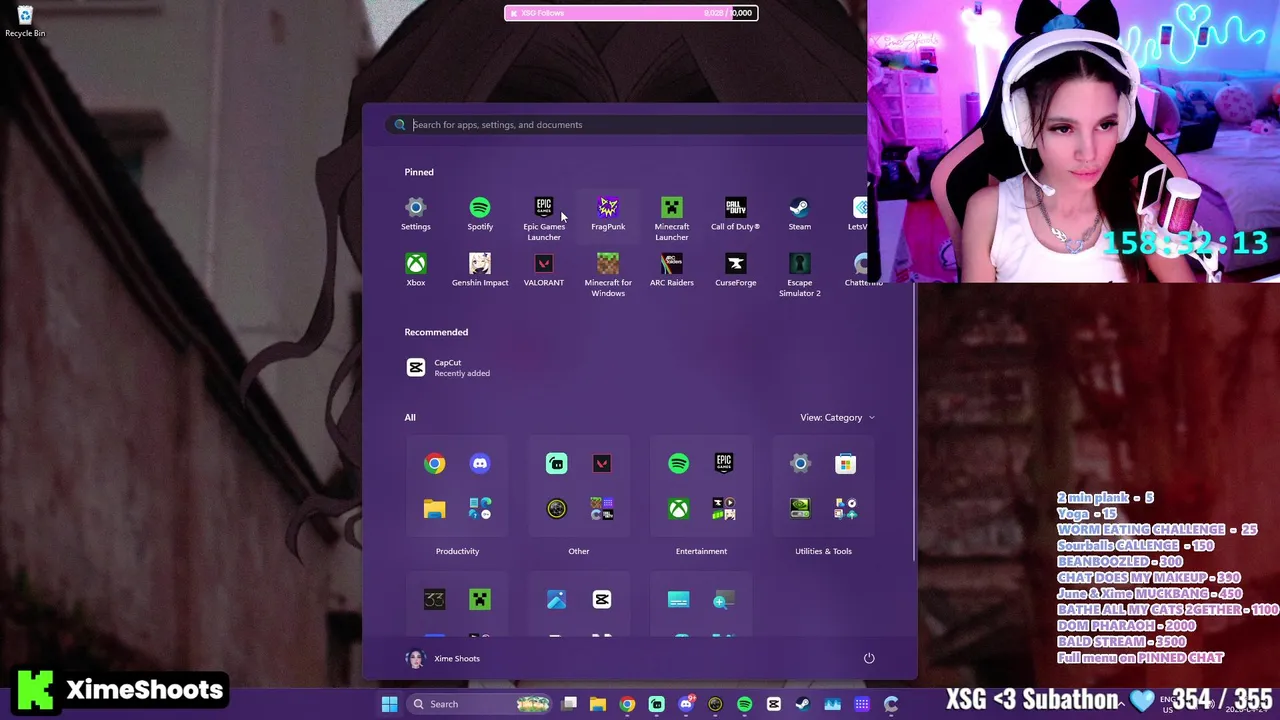Open Genshin Impact from pinned apps
This screenshot has height=720, width=1280.
coord(480,270)
